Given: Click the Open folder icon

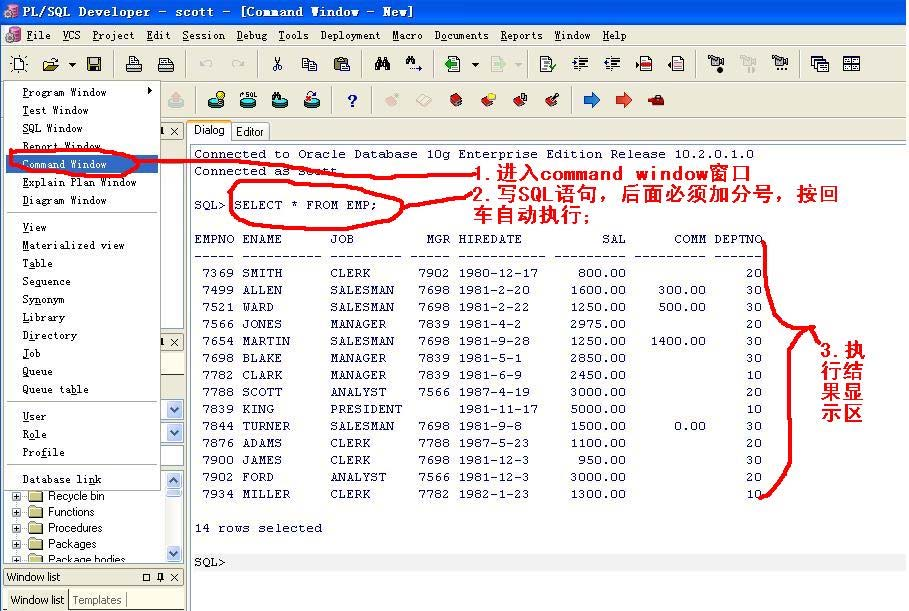Looking at the screenshot, I should 51,64.
